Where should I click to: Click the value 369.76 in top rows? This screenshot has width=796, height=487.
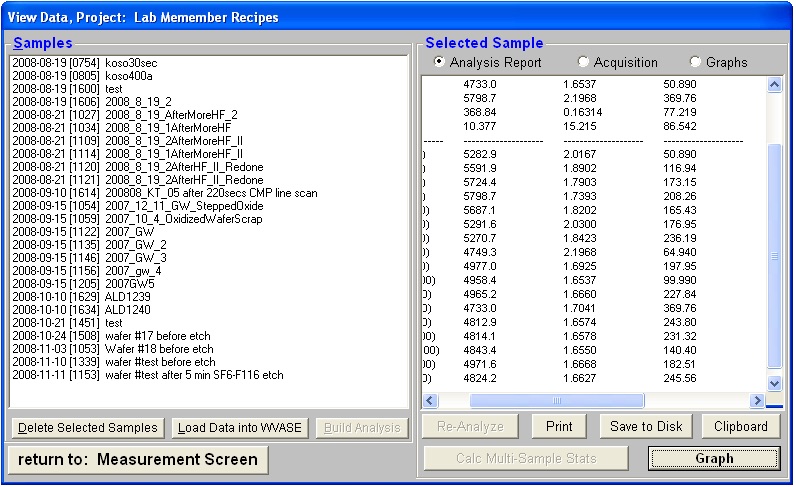tap(680, 98)
